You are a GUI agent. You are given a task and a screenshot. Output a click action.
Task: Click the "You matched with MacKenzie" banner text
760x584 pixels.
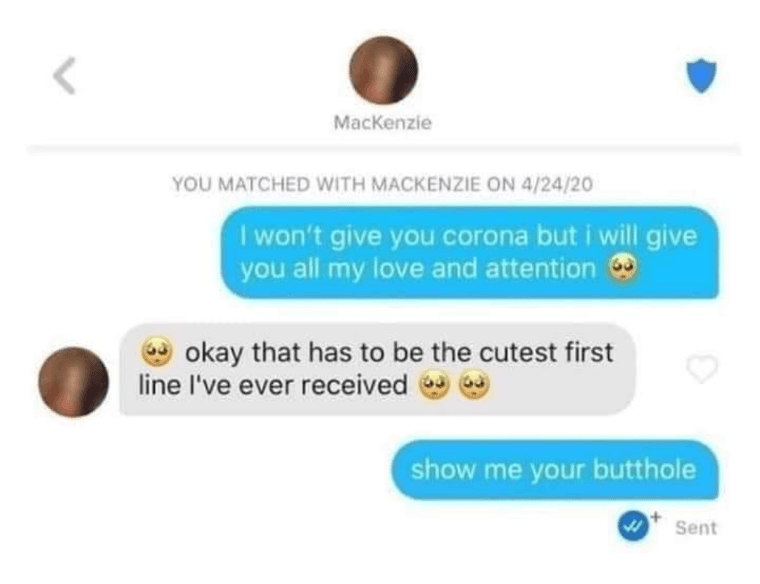[x=382, y=184]
